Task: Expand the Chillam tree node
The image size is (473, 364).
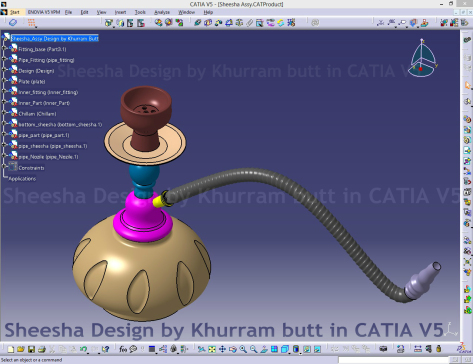Action: point(4,113)
